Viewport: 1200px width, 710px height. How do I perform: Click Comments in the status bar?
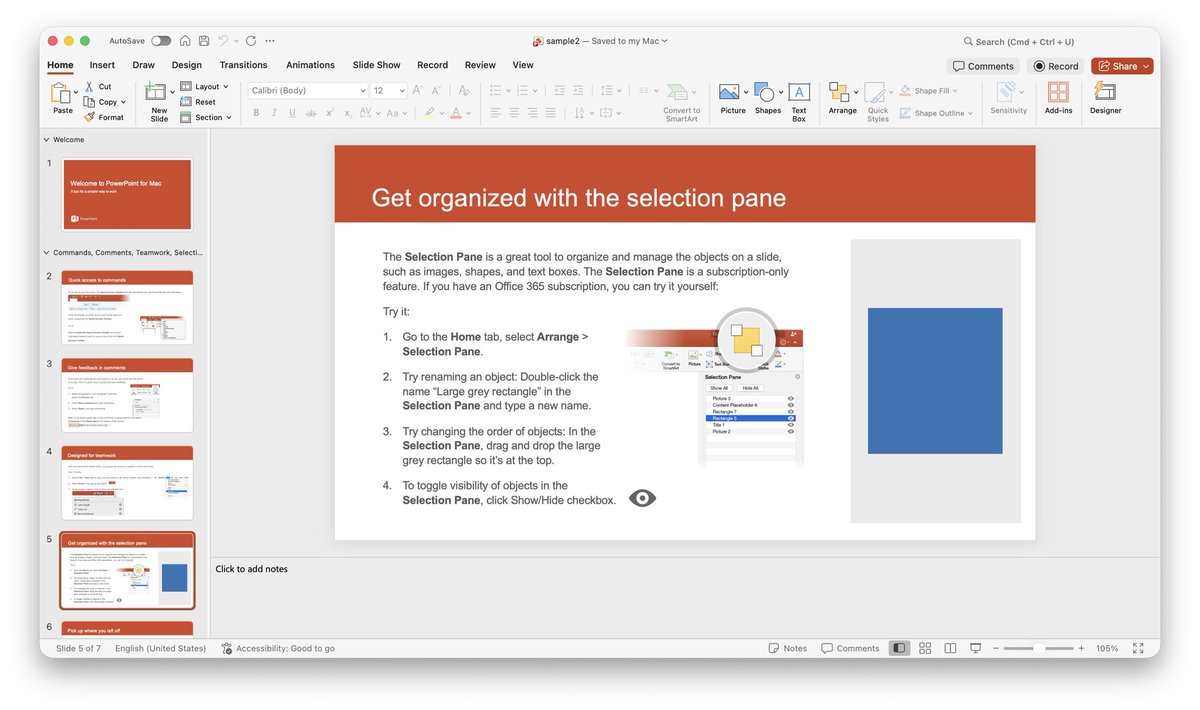(850, 648)
